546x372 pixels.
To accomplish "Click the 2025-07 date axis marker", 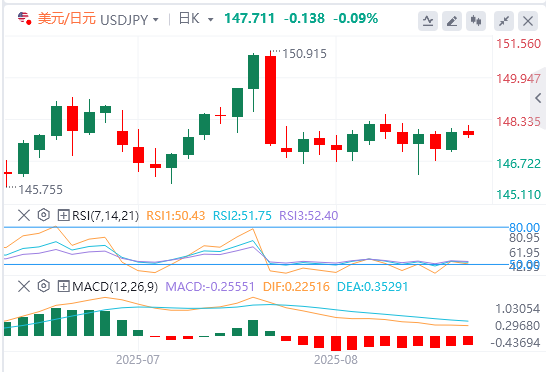I will 138,359.
